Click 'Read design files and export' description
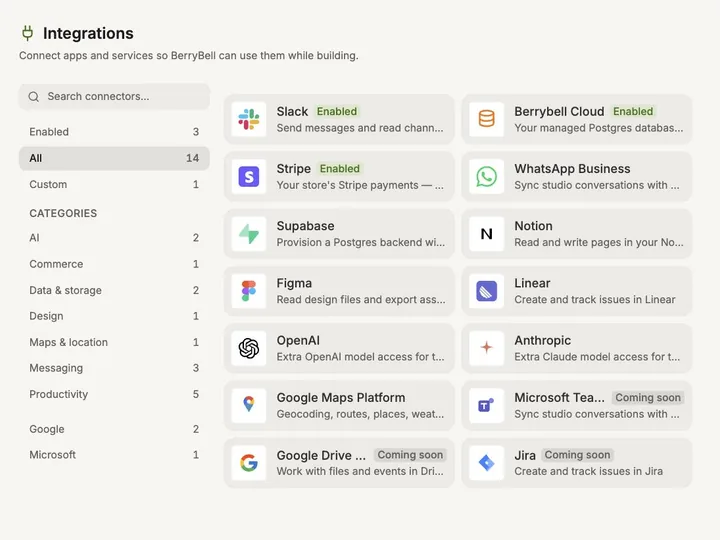Screen dimensions: 720x540 360,299
